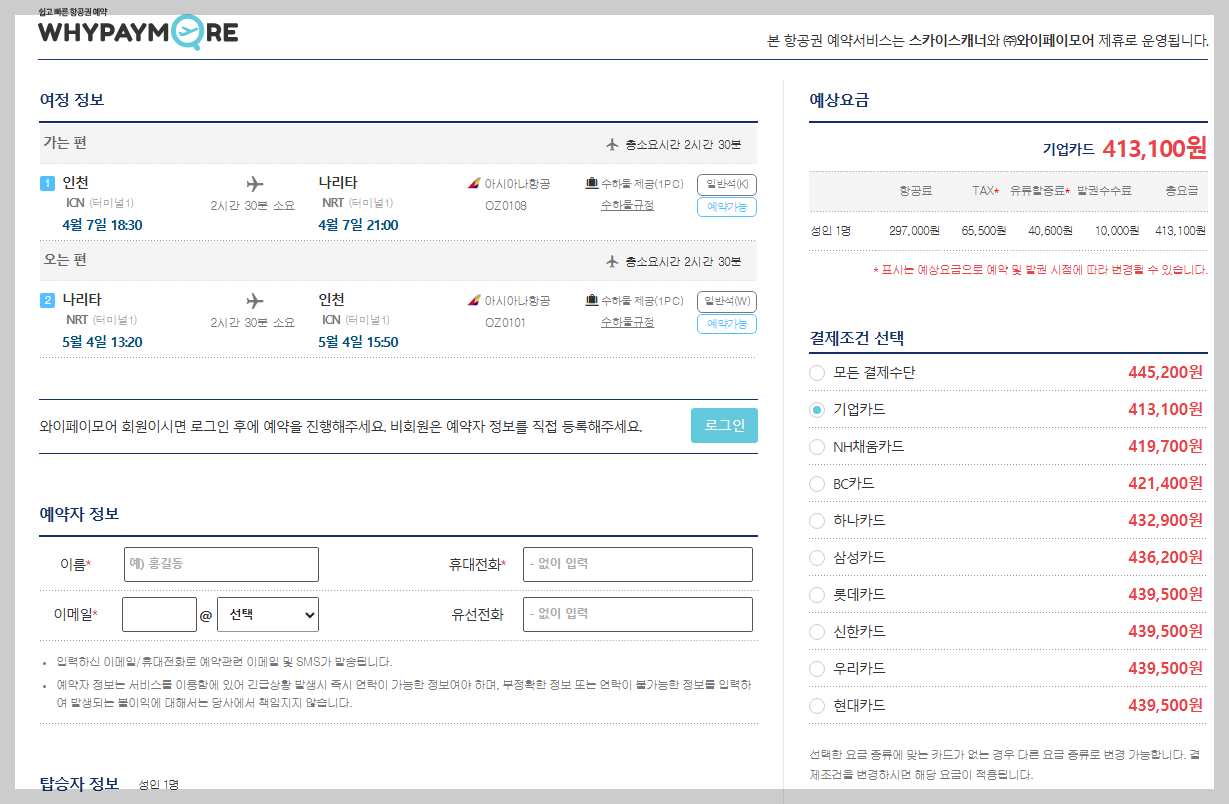Click airplane icon beside outbound total duration
This screenshot has height=804, width=1229.
[613, 144]
